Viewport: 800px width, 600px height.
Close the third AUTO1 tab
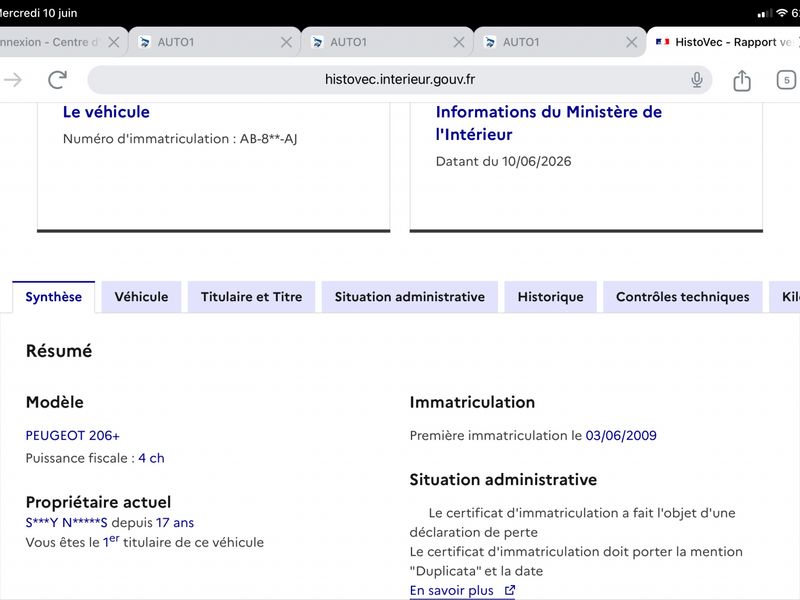(x=632, y=42)
